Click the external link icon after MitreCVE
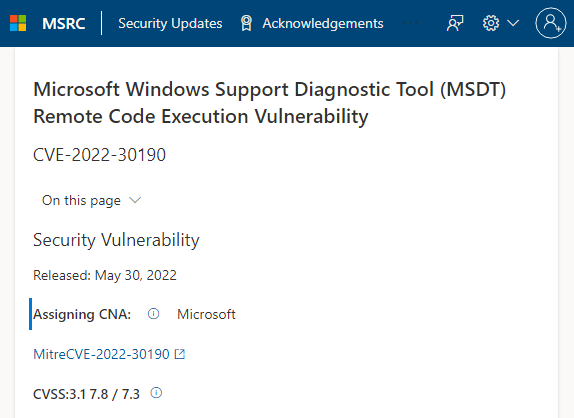The width and height of the screenshot is (574, 418). pos(180,354)
